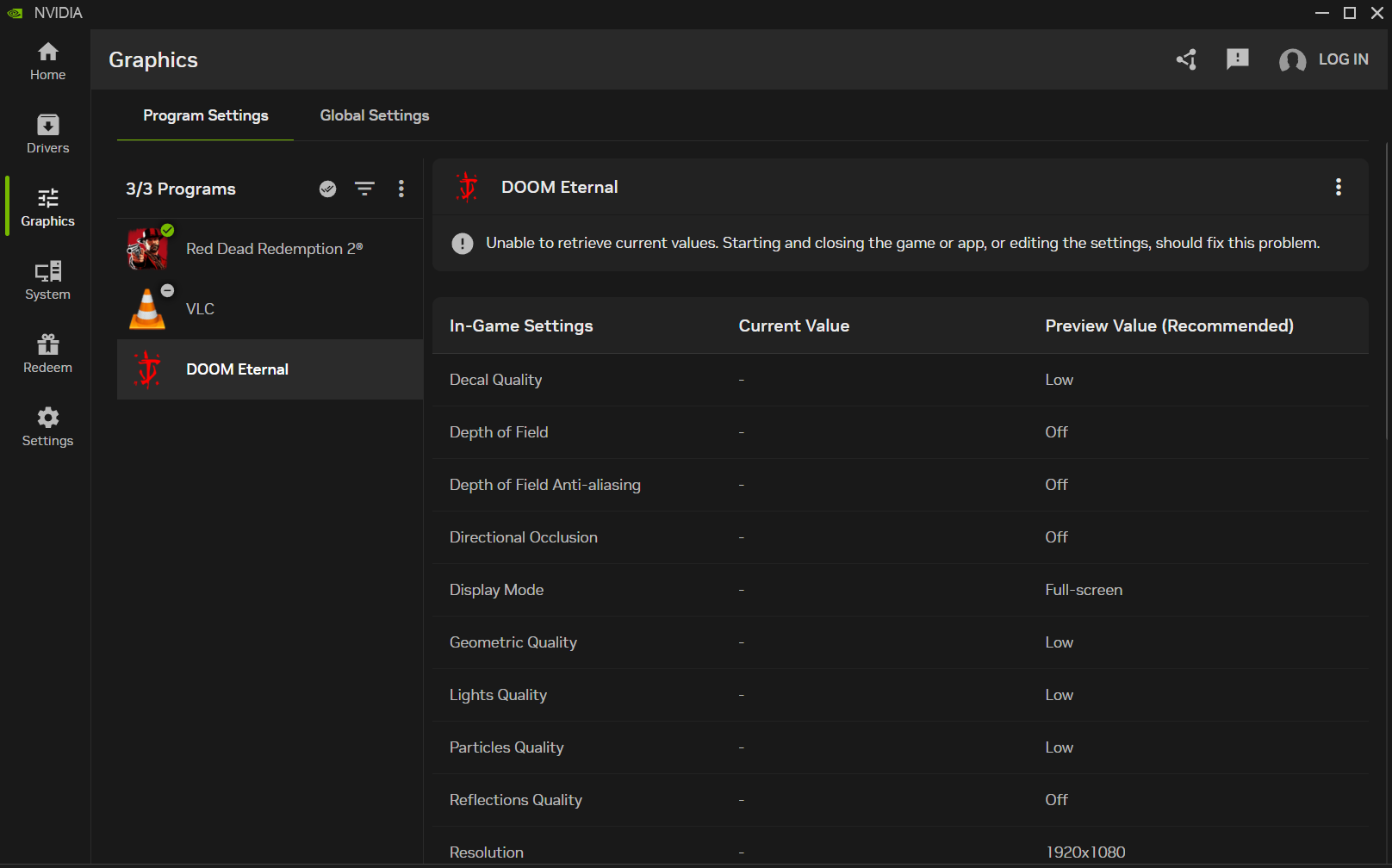1392x868 pixels.
Task: Maximize the NVIDIA window
Action: [x=1350, y=13]
